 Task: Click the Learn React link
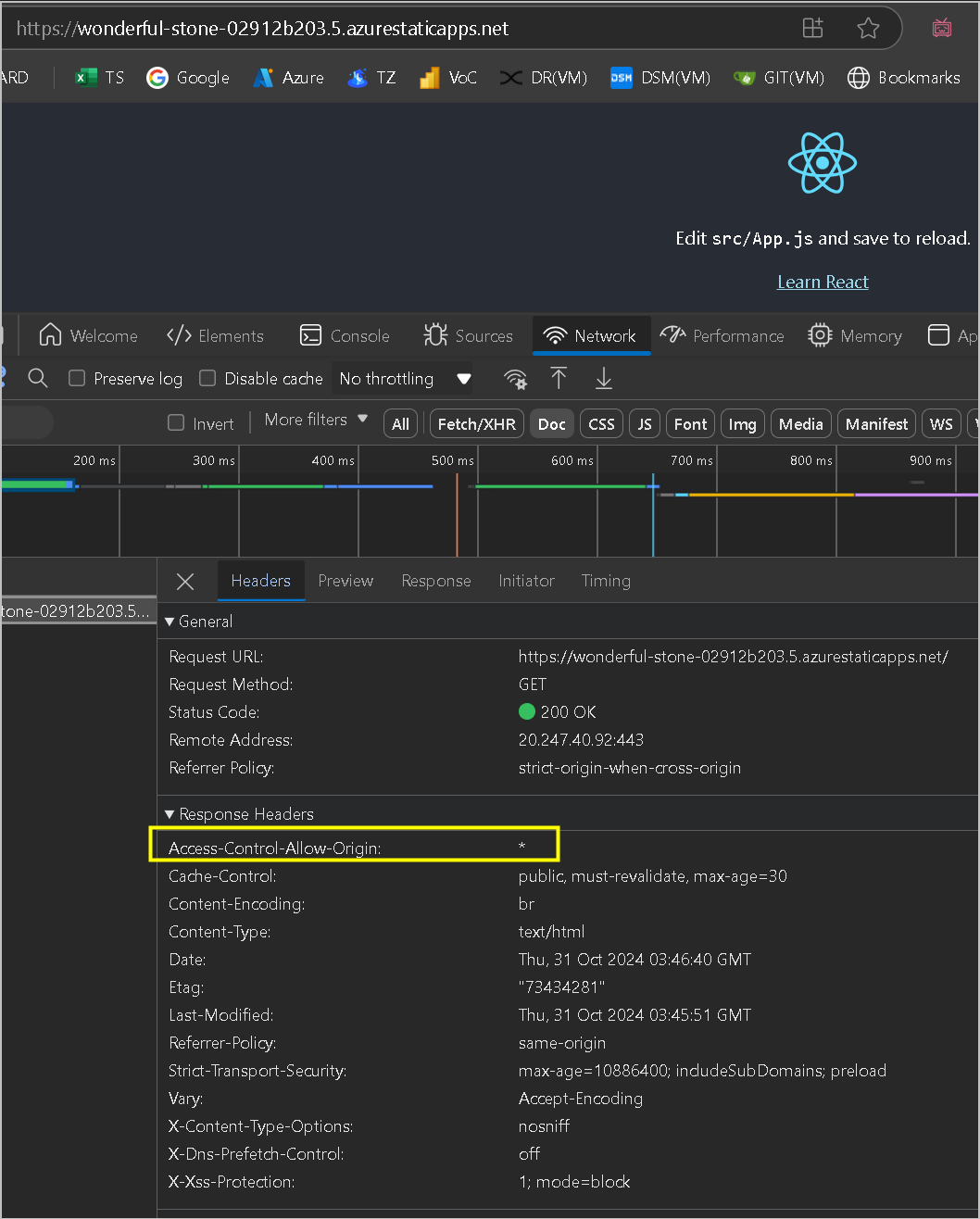point(823,282)
